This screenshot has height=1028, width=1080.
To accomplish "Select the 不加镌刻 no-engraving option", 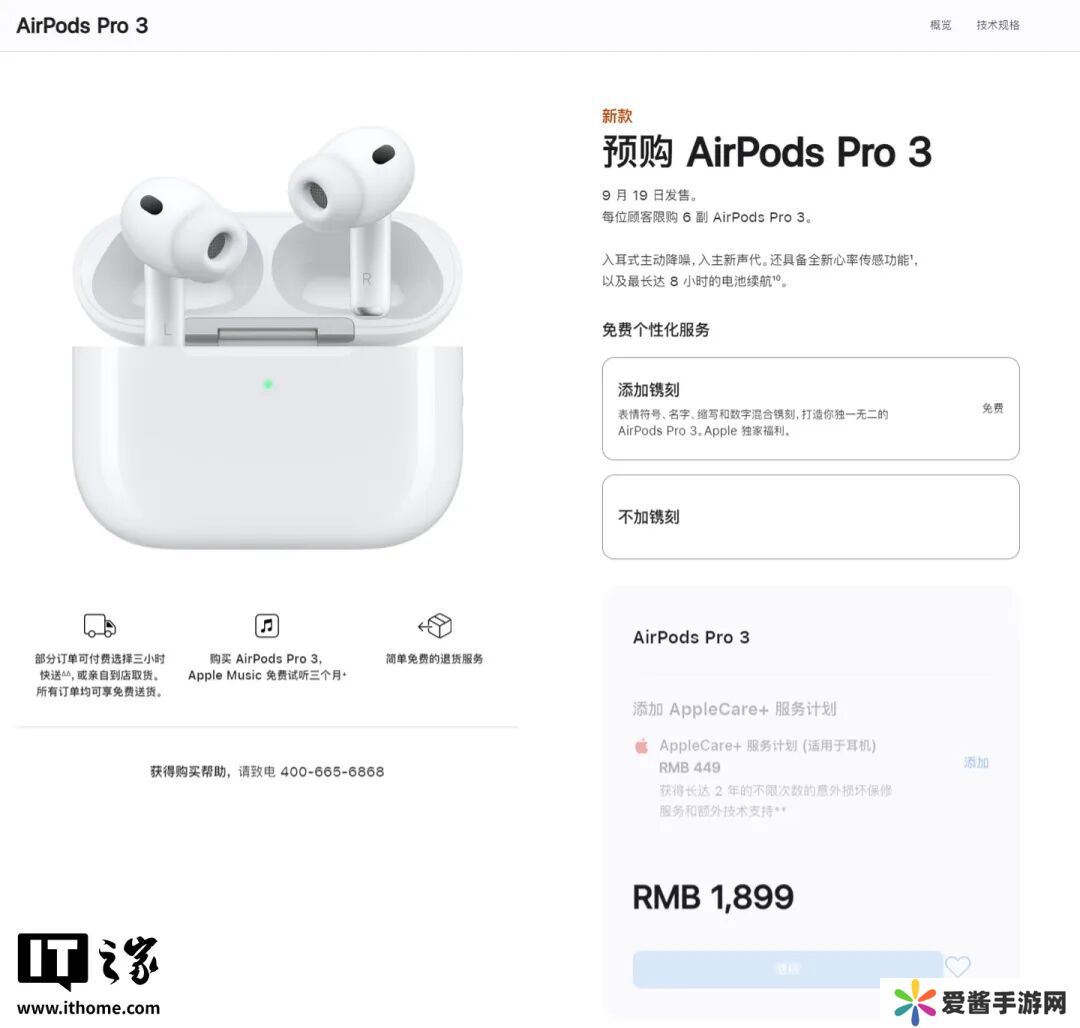I will pyautogui.click(x=811, y=516).
